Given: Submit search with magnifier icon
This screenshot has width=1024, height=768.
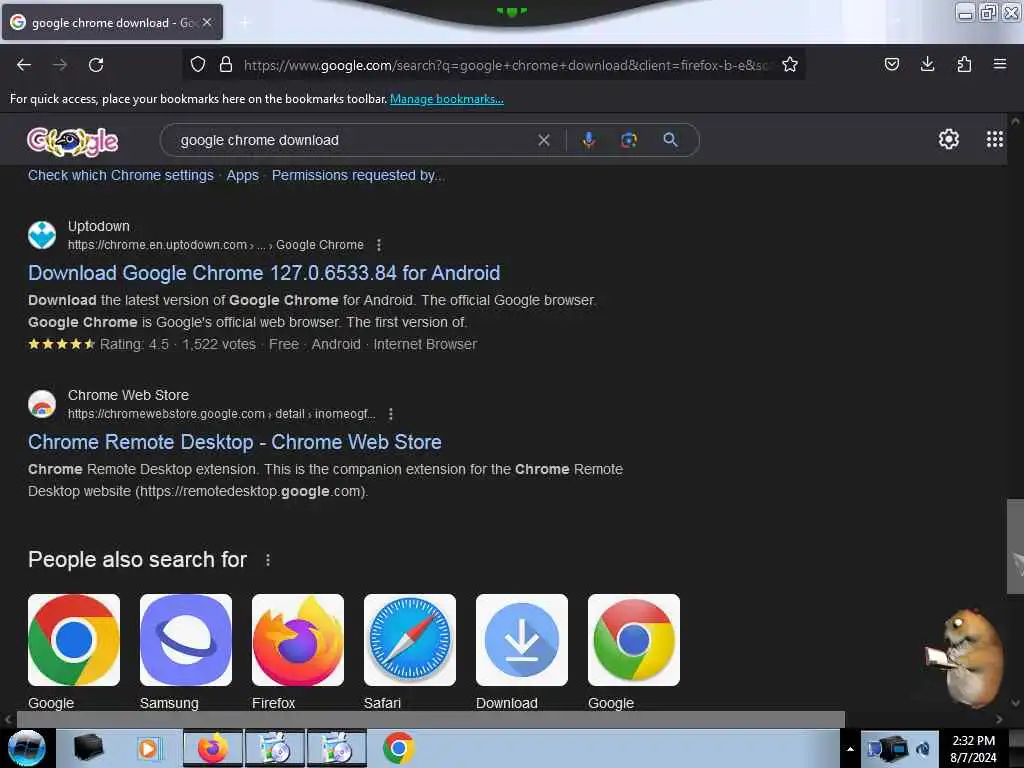Looking at the screenshot, I should pyautogui.click(x=670, y=140).
